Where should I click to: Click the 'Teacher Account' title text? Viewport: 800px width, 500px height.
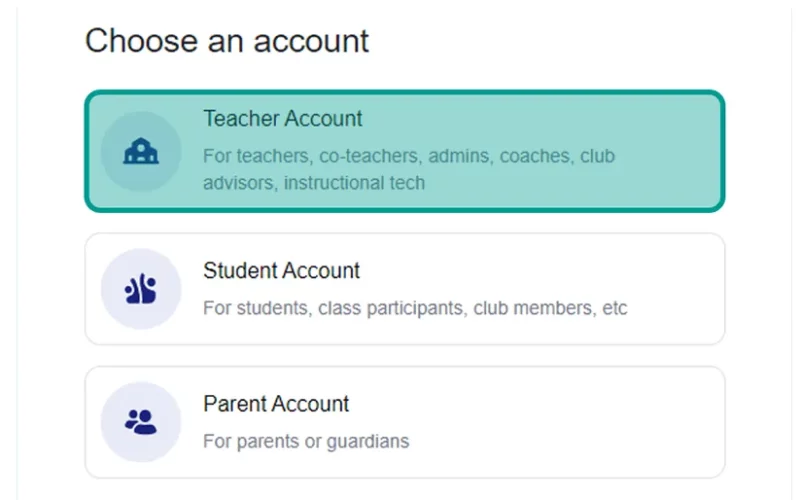[x=283, y=119]
